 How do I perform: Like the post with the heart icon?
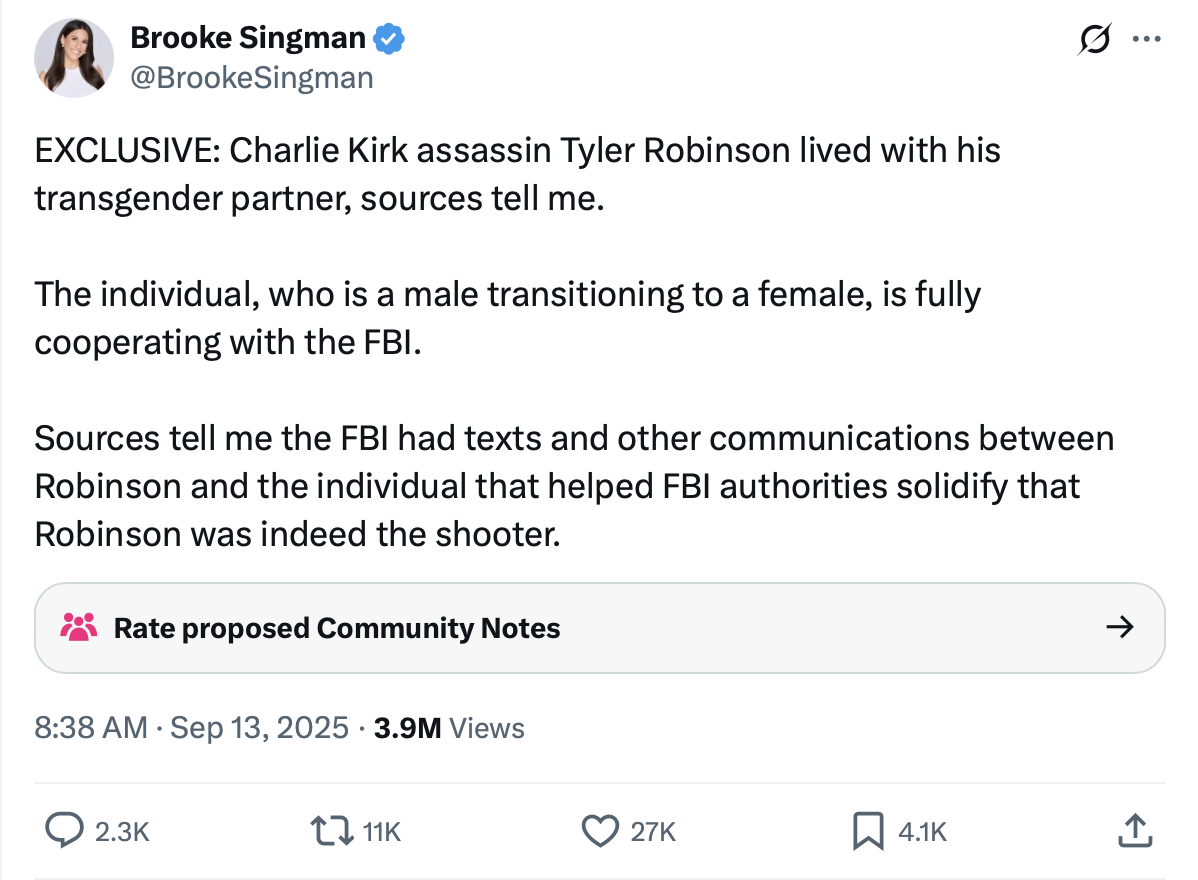coord(600,830)
